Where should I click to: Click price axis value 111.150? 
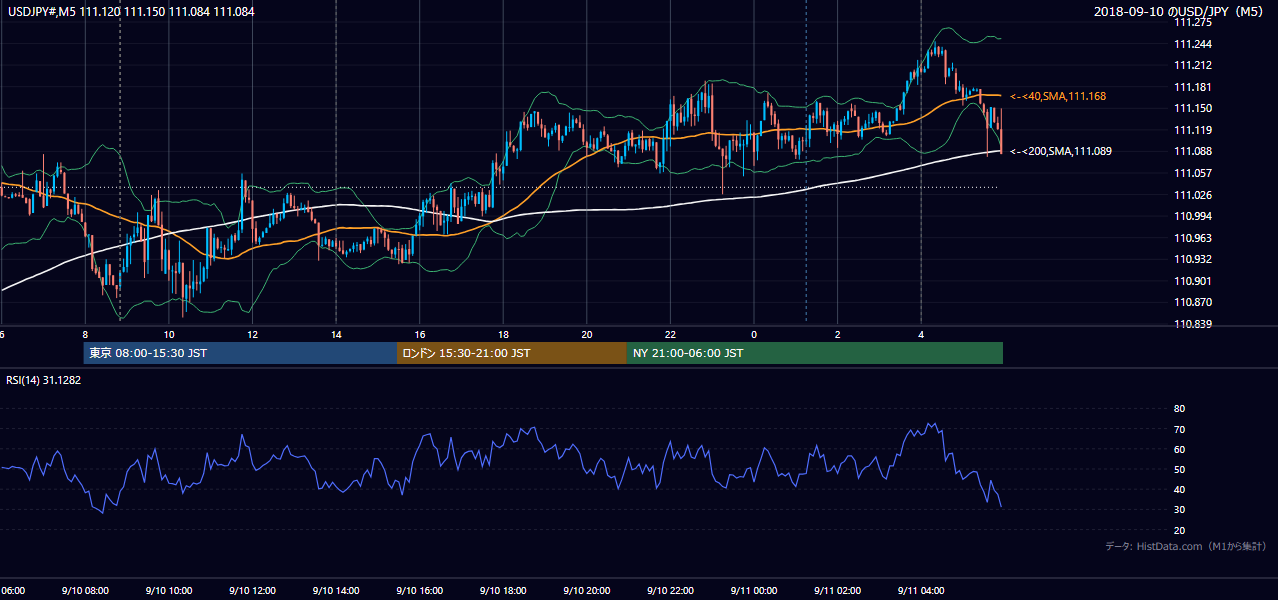(1193, 108)
